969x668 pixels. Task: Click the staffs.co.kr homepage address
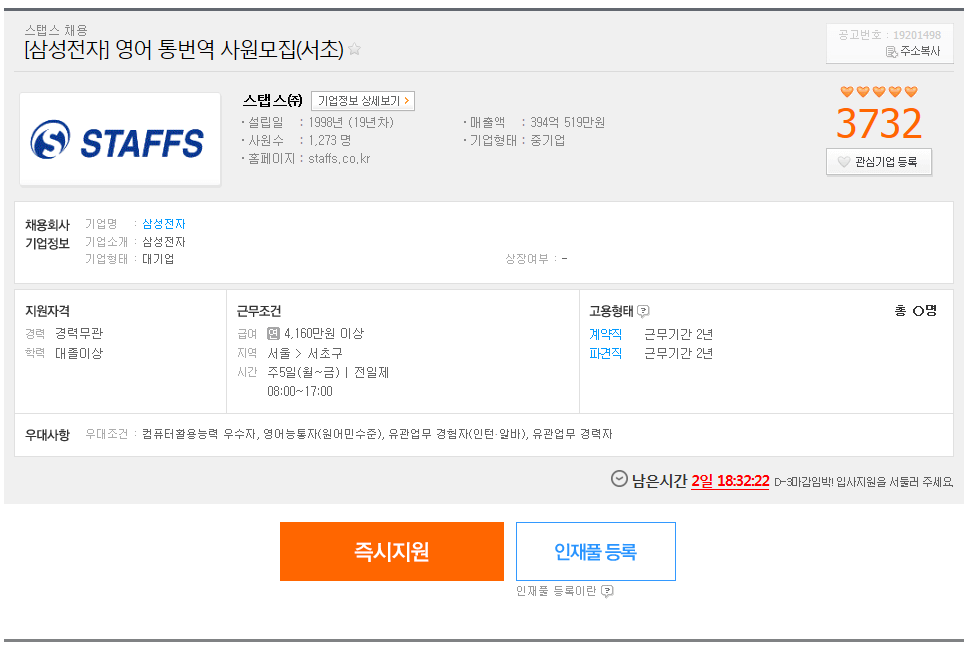point(339,159)
